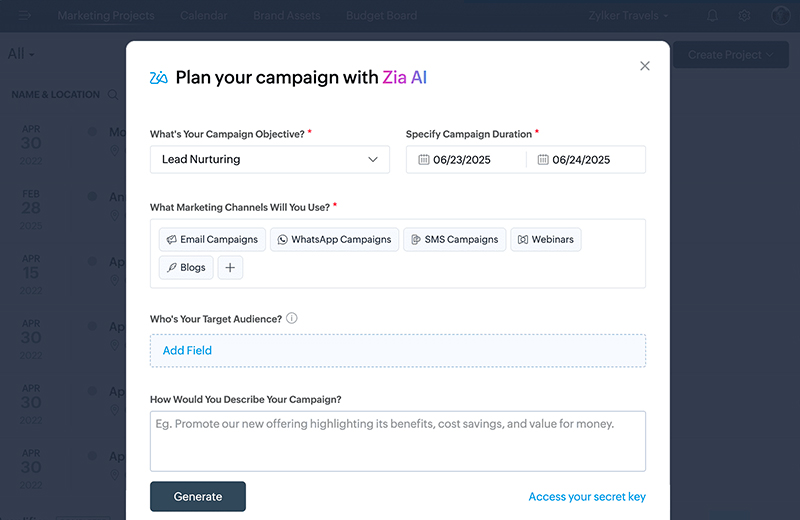Close the Zia AI campaign dialog
The image size is (800, 520).
point(645,66)
